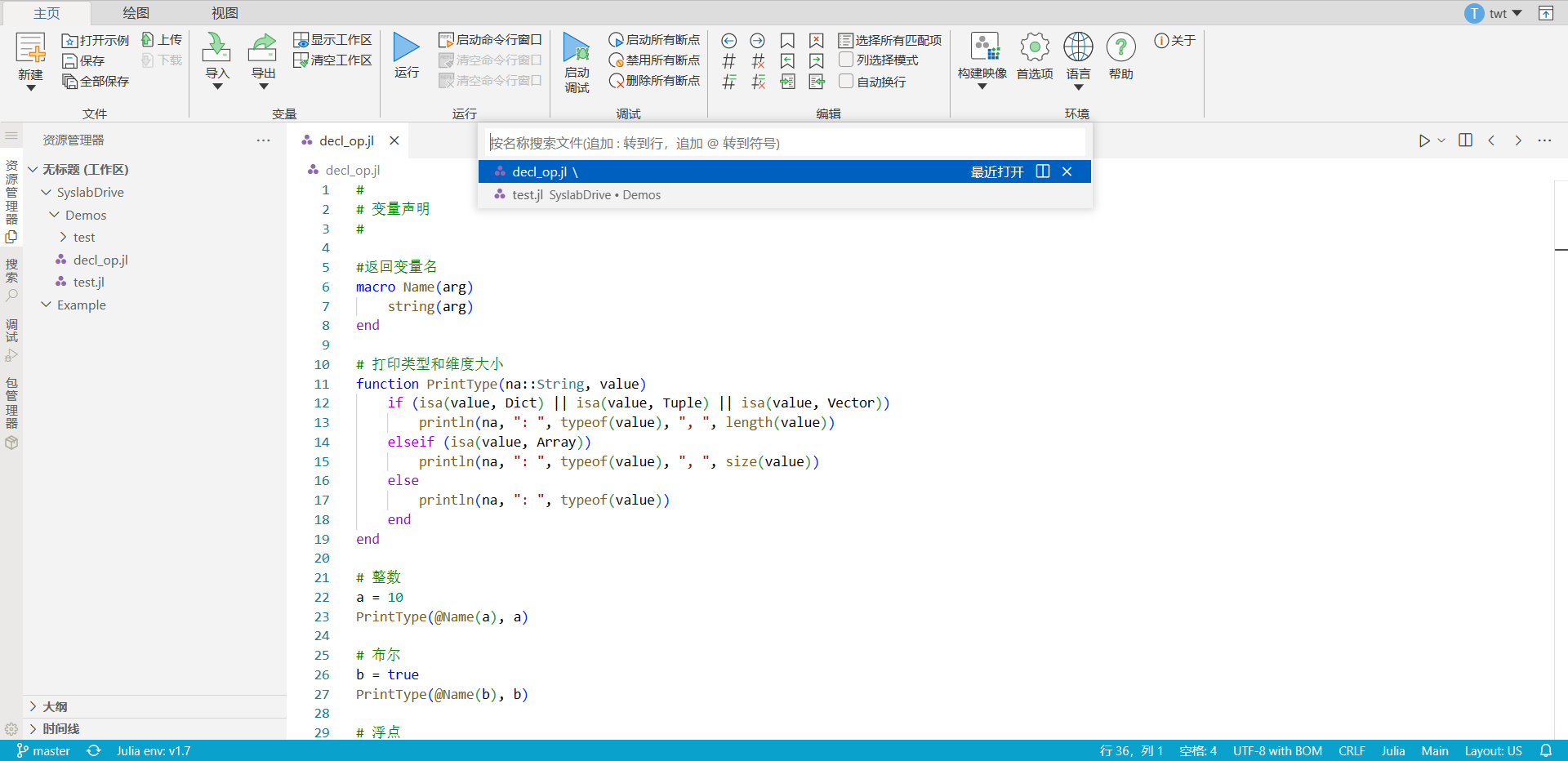1568x761 pixels.
Task: Click 选择所有匹配项 button
Action: [890, 40]
